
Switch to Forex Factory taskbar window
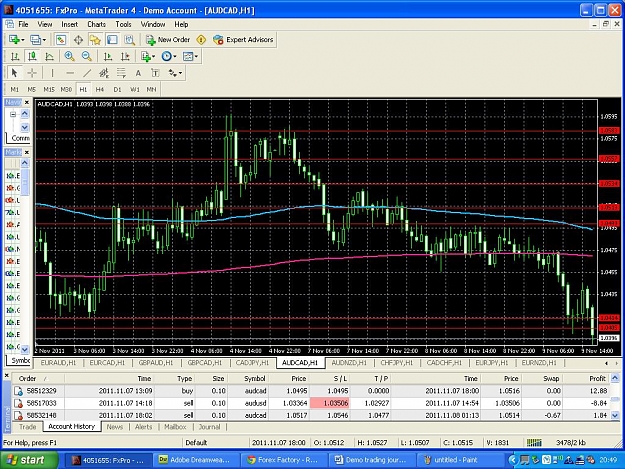pyautogui.click(x=284, y=460)
